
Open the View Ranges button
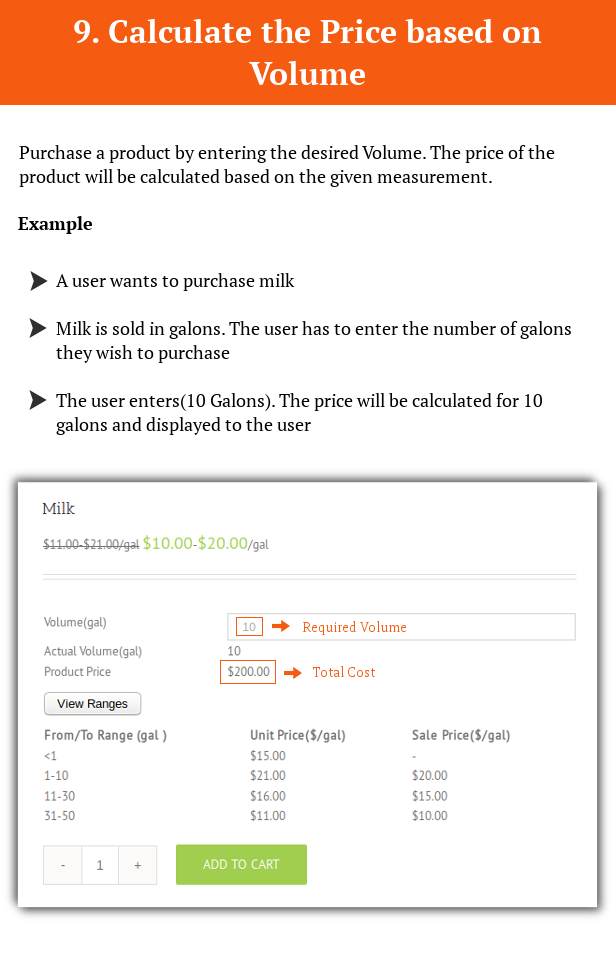[x=92, y=704]
